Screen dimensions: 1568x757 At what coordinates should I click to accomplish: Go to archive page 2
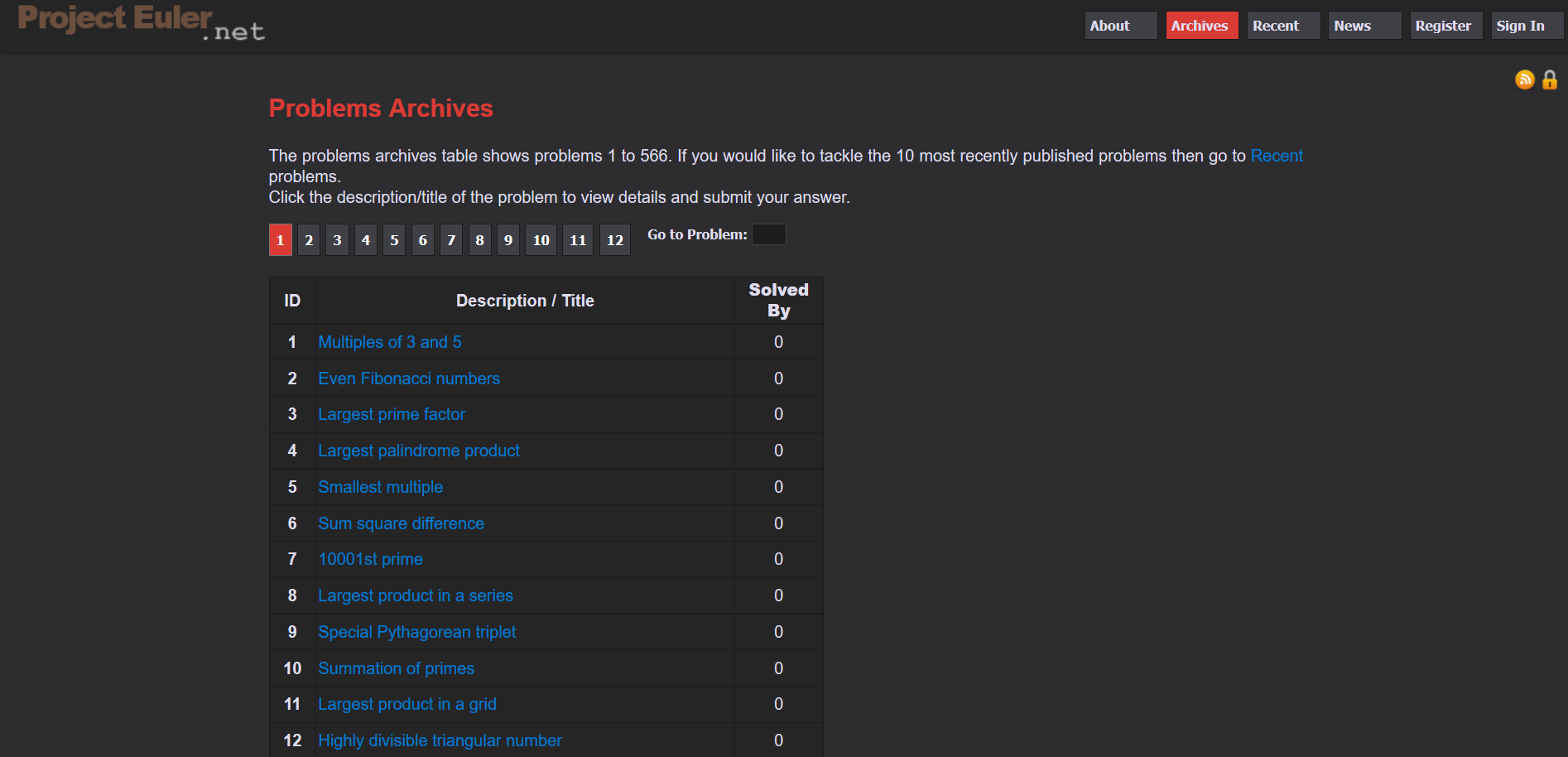pos(309,240)
